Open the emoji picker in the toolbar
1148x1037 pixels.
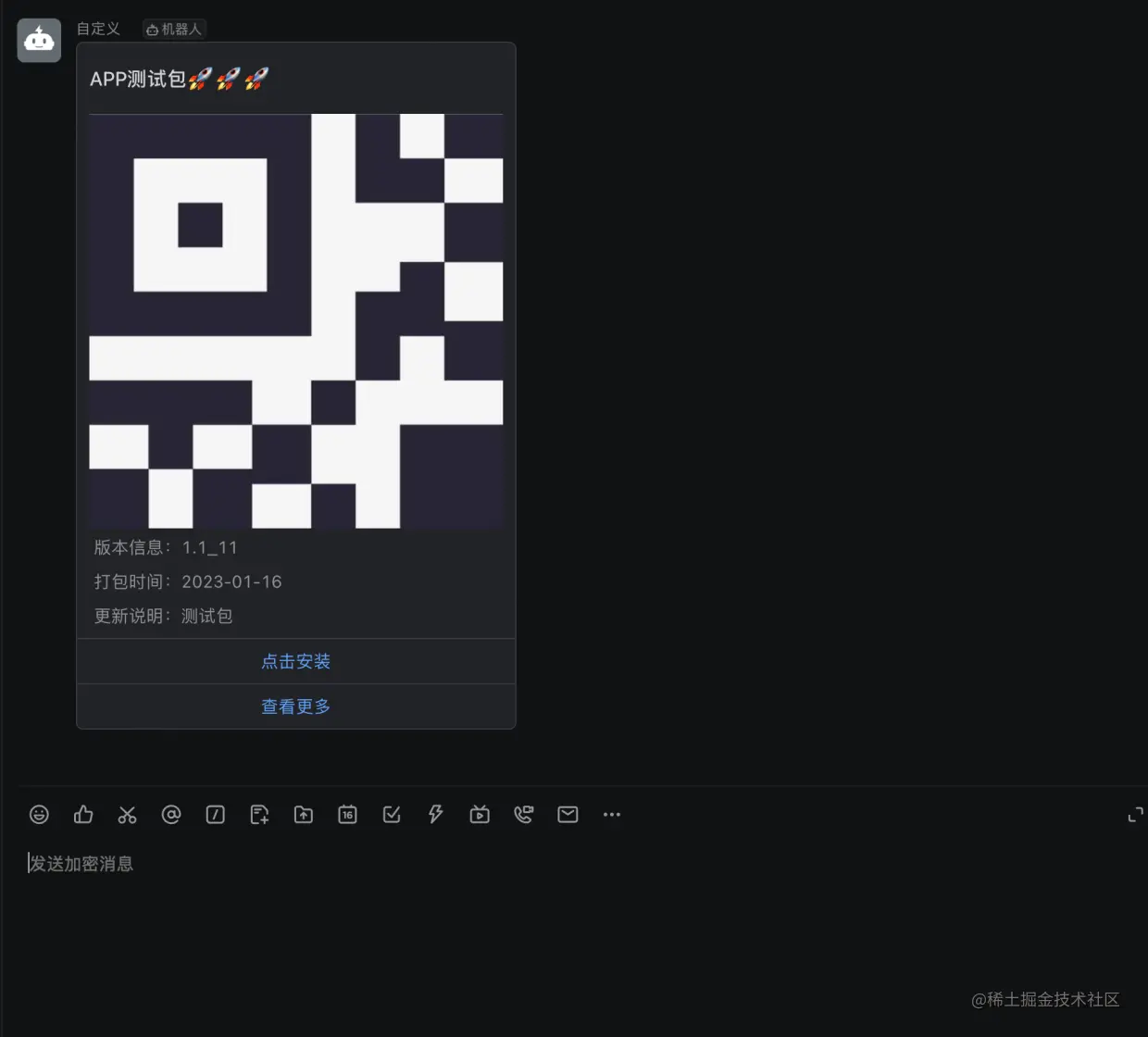click(x=39, y=815)
